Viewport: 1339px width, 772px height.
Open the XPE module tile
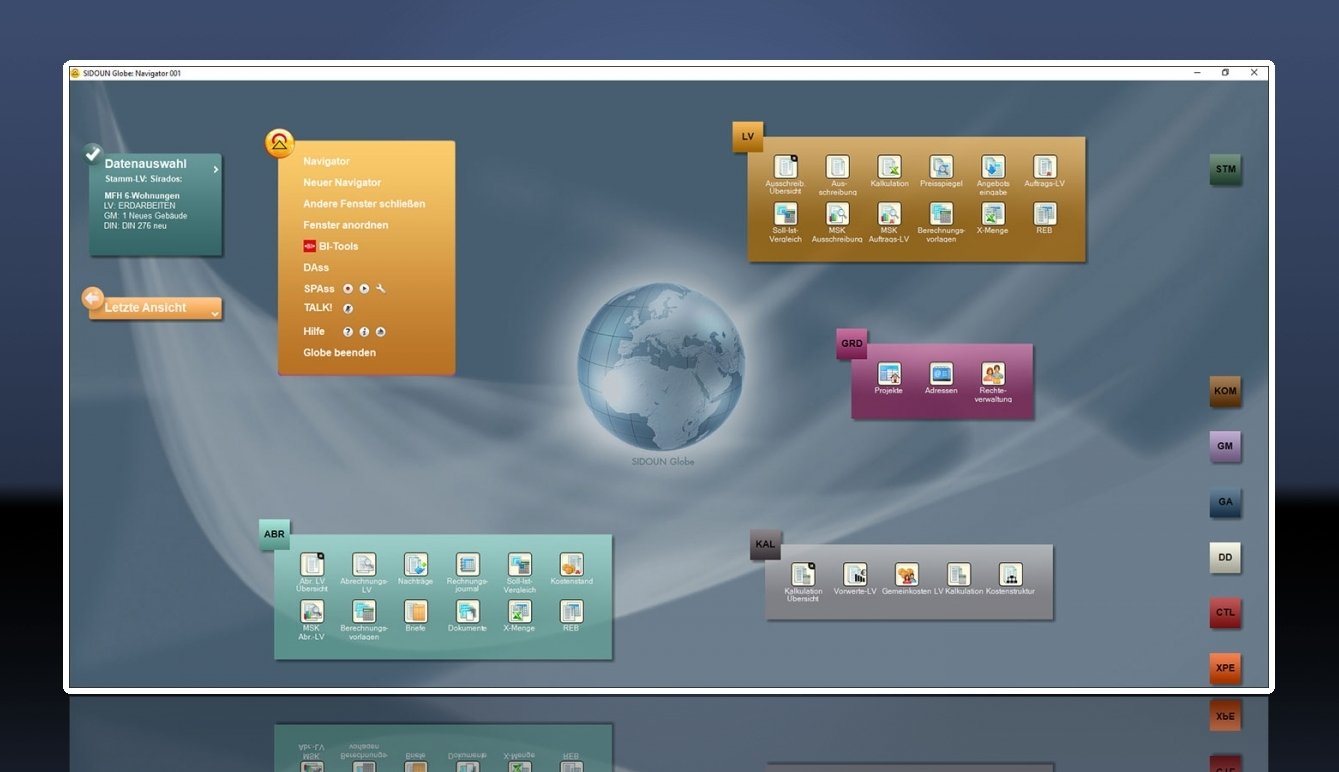(1226, 668)
